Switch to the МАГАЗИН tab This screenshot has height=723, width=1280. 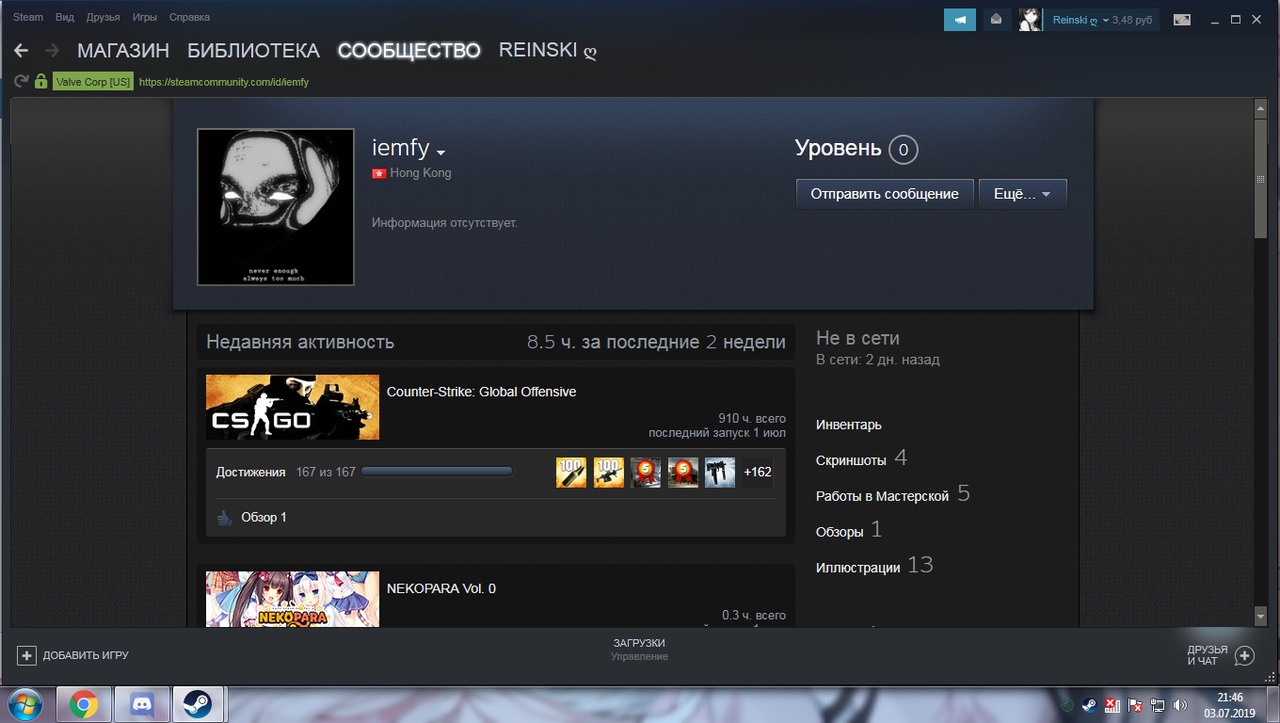[123, 50]
